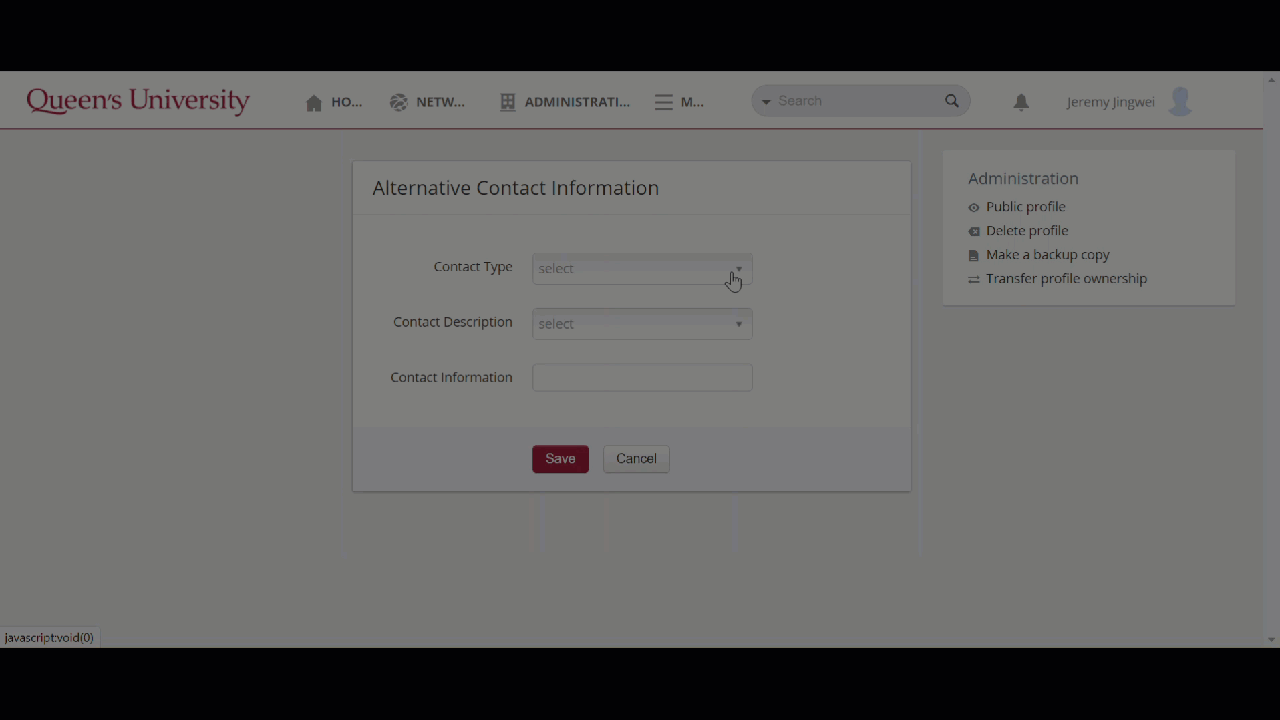Expand the search filter caret
Viewport: 1280px width, 720px height.
tap(766, 102)
